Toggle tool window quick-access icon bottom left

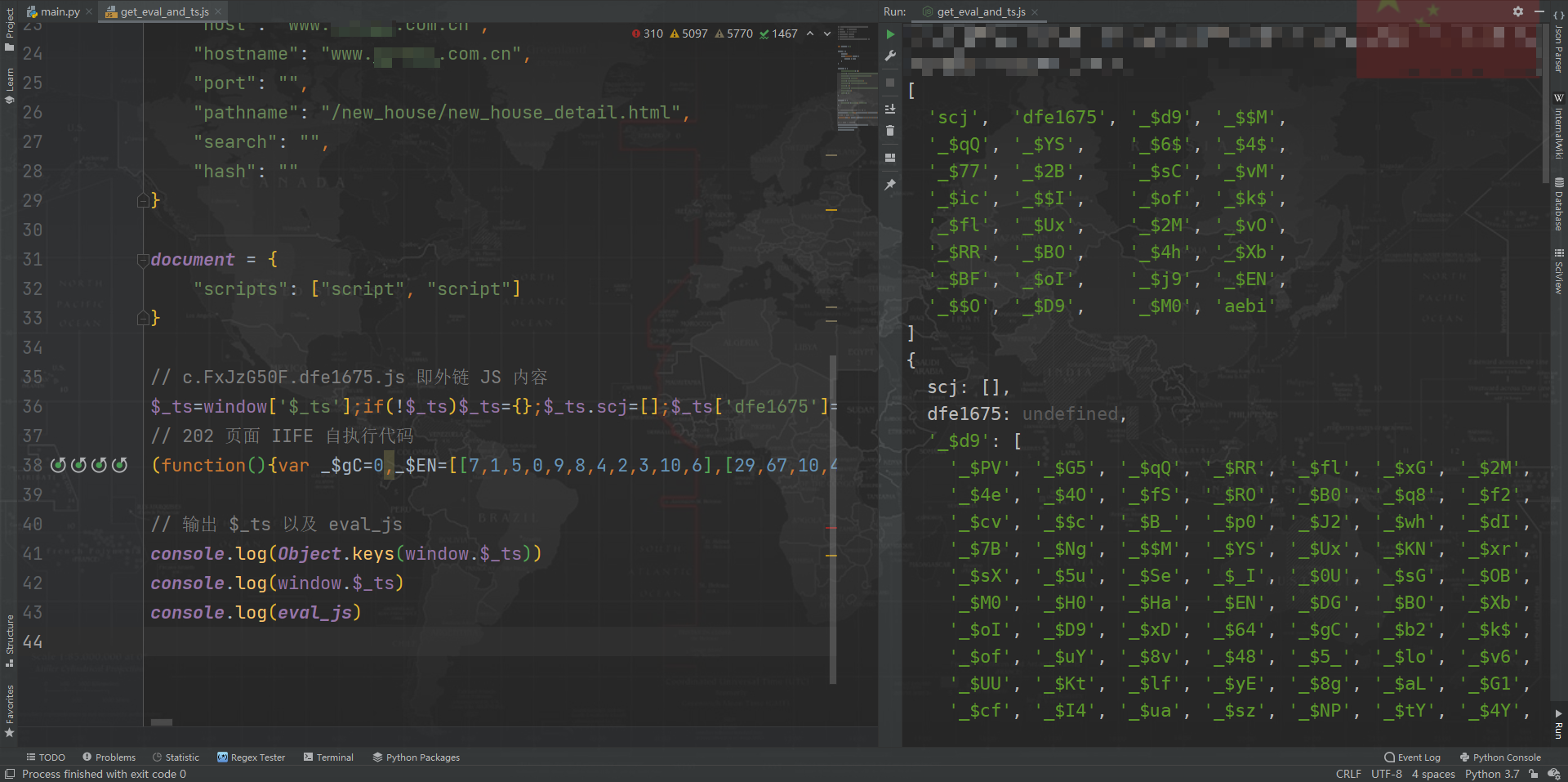pyautogui.click(x=9, y=774)
